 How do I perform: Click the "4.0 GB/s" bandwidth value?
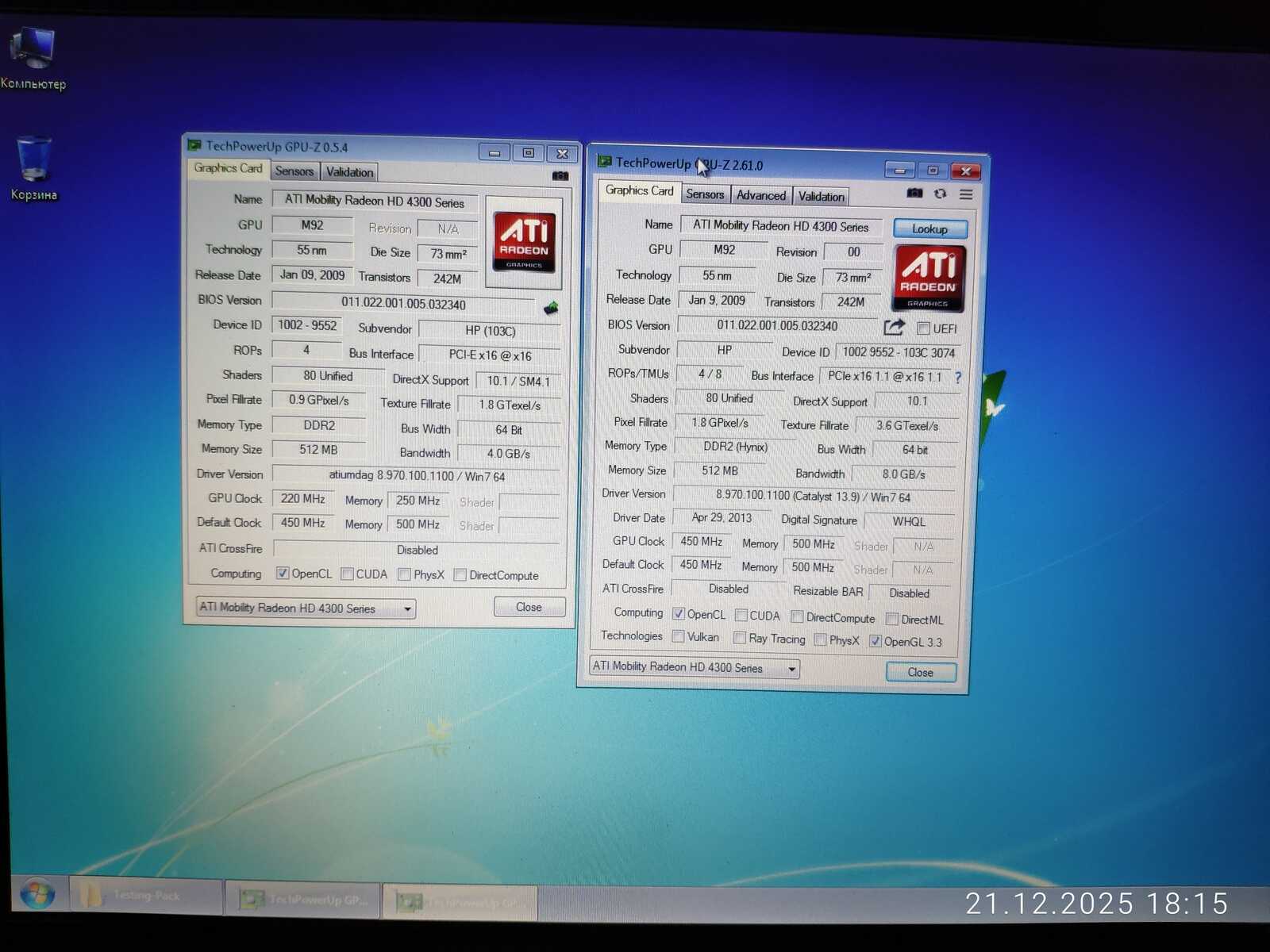509,454
